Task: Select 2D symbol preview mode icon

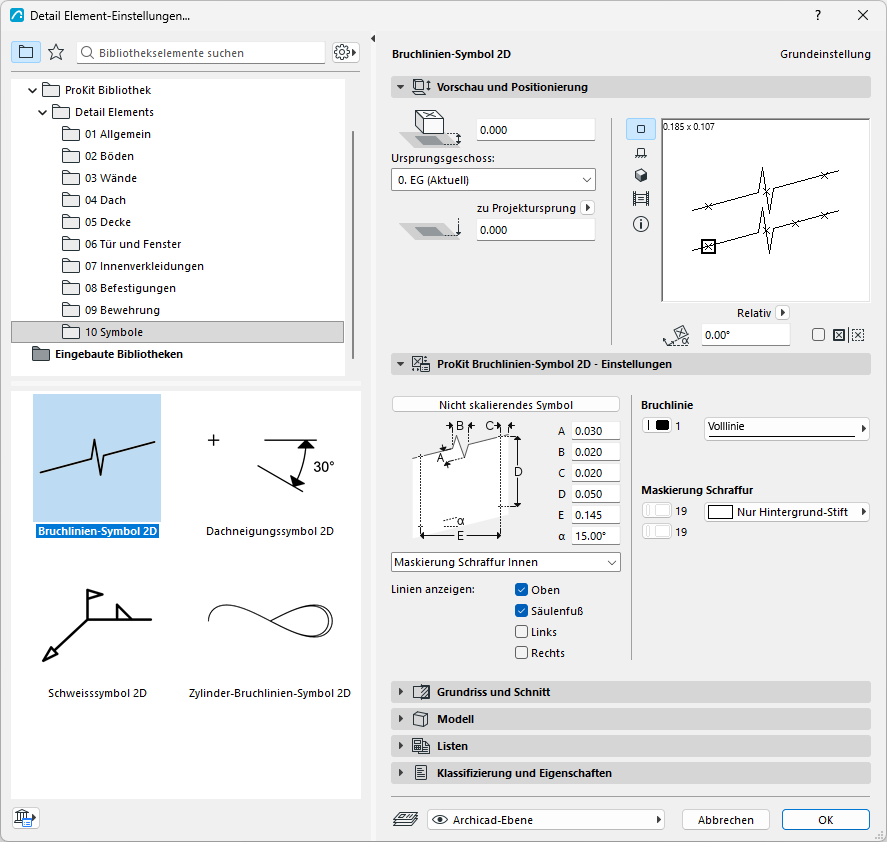Action: (x=640, y=129)
